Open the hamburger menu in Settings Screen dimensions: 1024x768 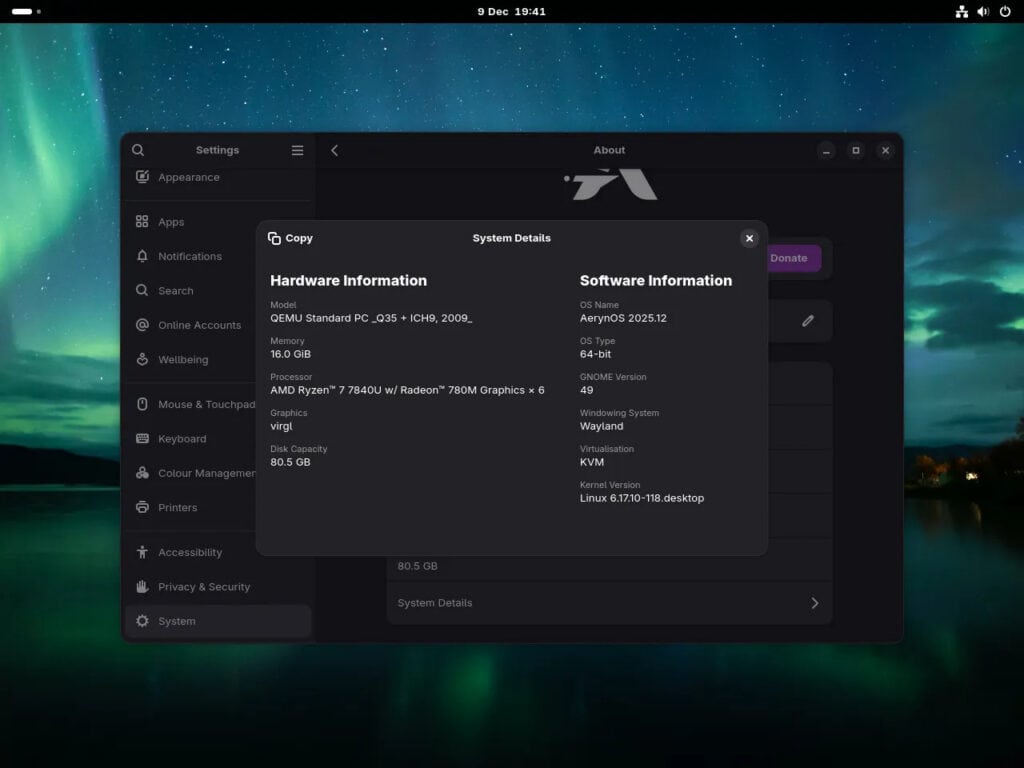297,150
